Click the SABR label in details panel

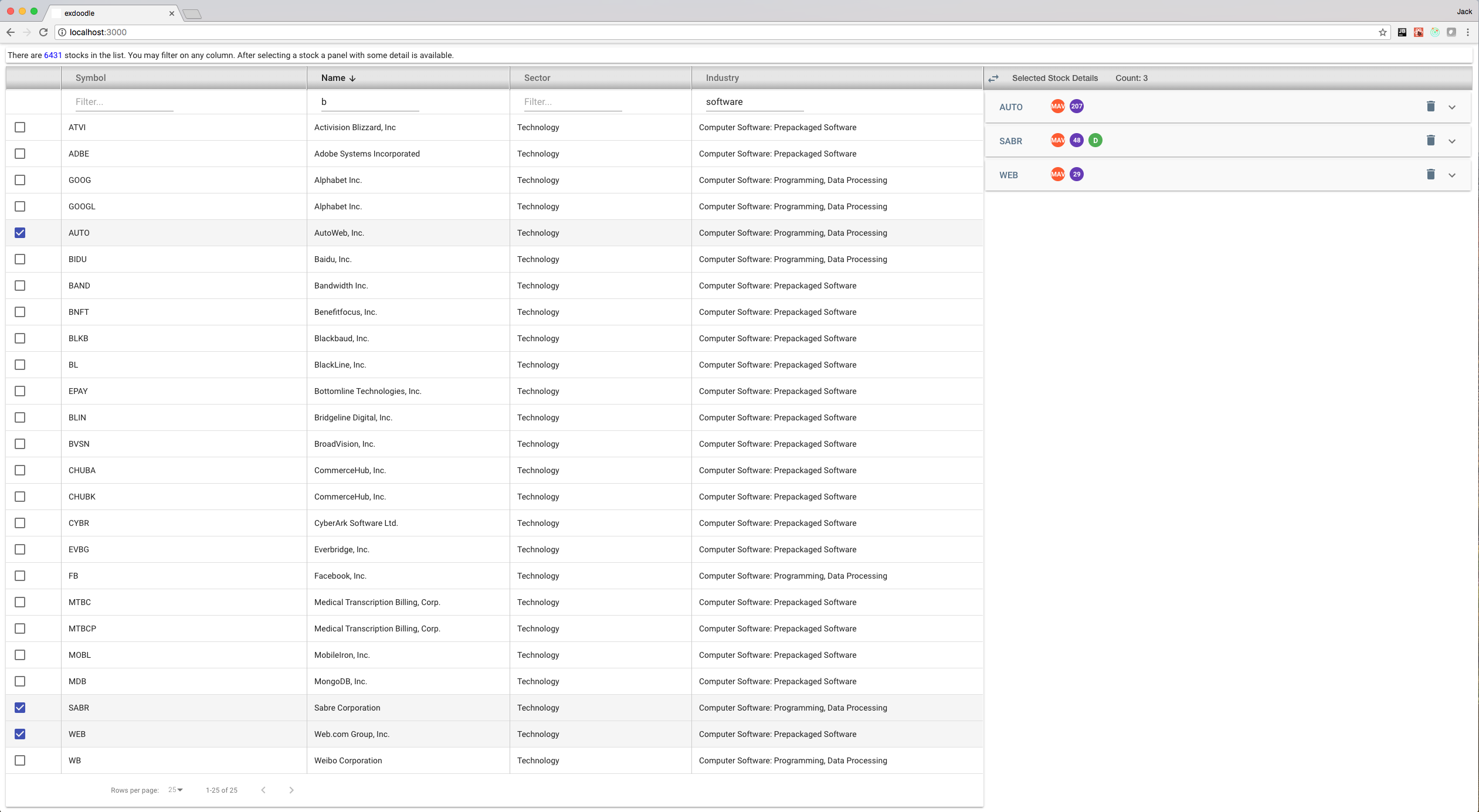pos(1010,141)
